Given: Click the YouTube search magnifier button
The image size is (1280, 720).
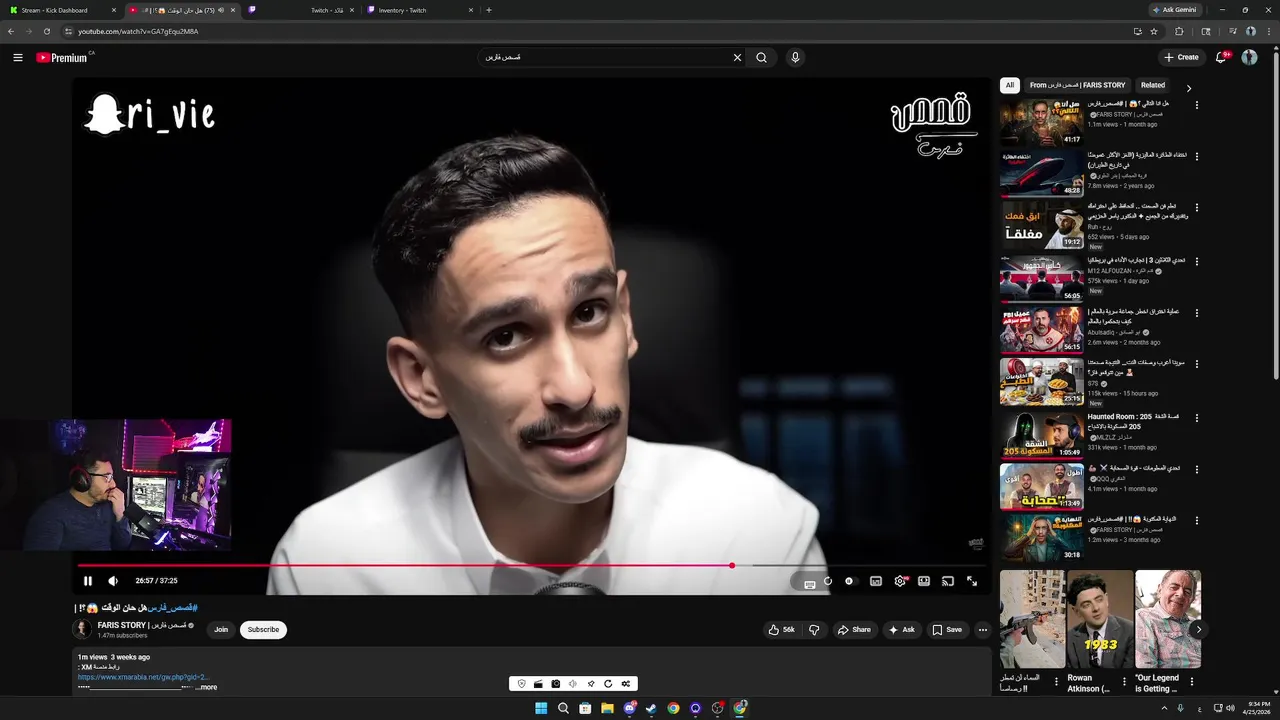Looking at the screenshot, I should pos(761,58).
